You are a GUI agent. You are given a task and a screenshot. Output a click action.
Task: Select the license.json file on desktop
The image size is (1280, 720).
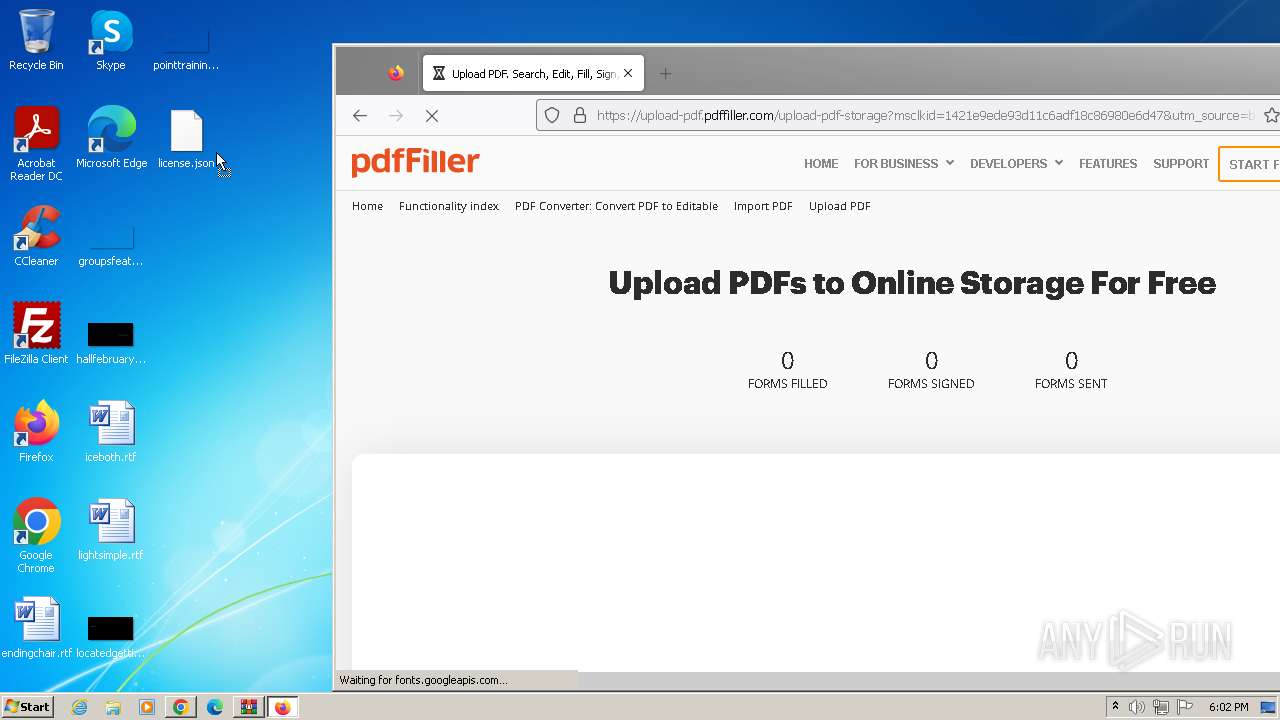click(186, 138)
